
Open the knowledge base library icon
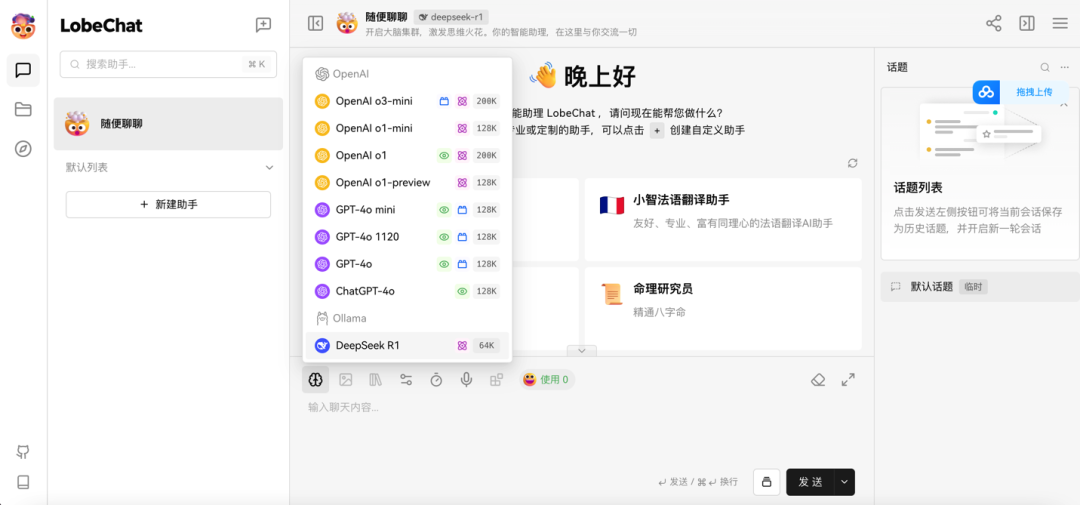[375, 379]
